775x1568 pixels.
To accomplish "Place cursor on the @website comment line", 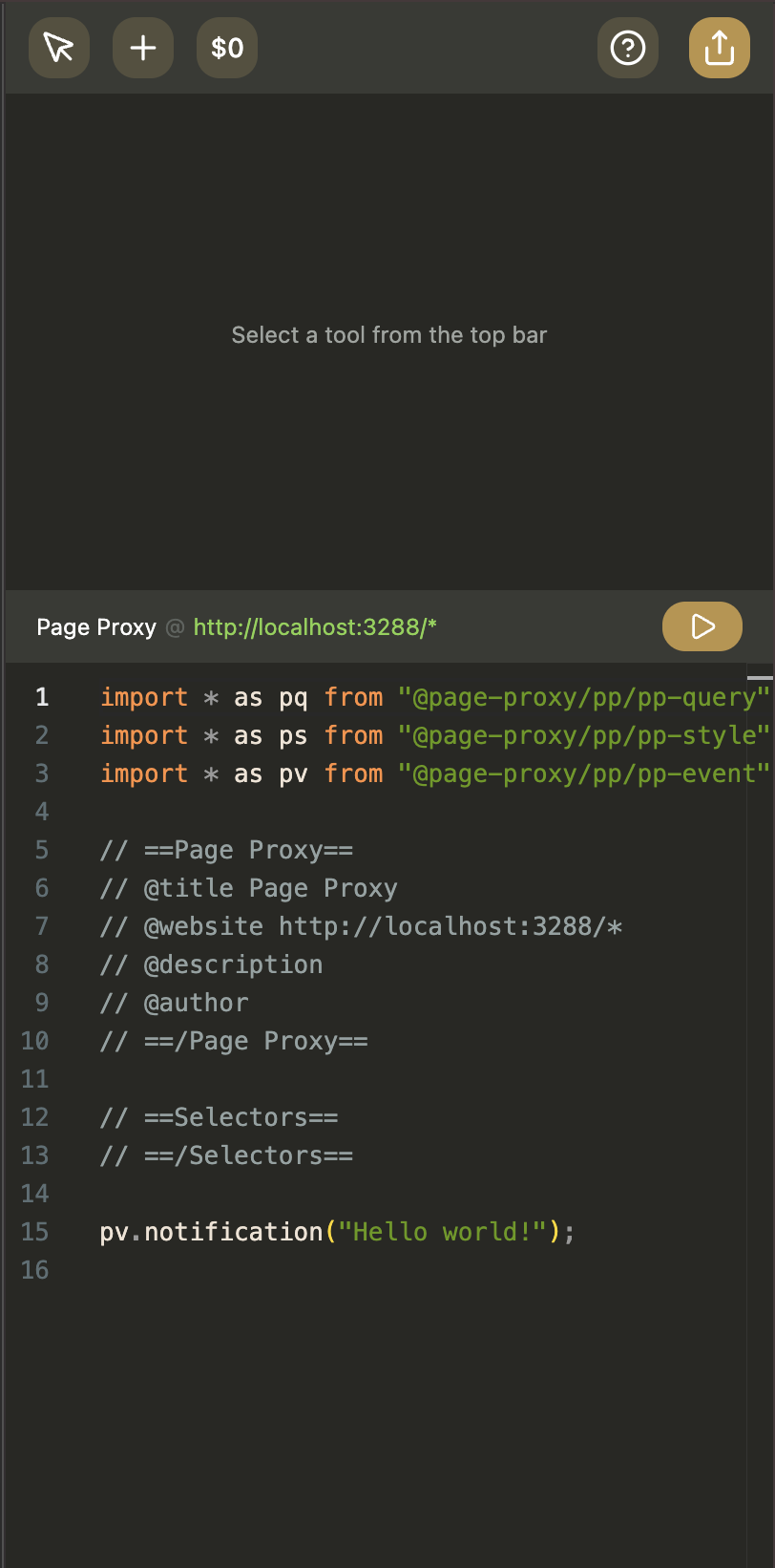I will [361, 926].
